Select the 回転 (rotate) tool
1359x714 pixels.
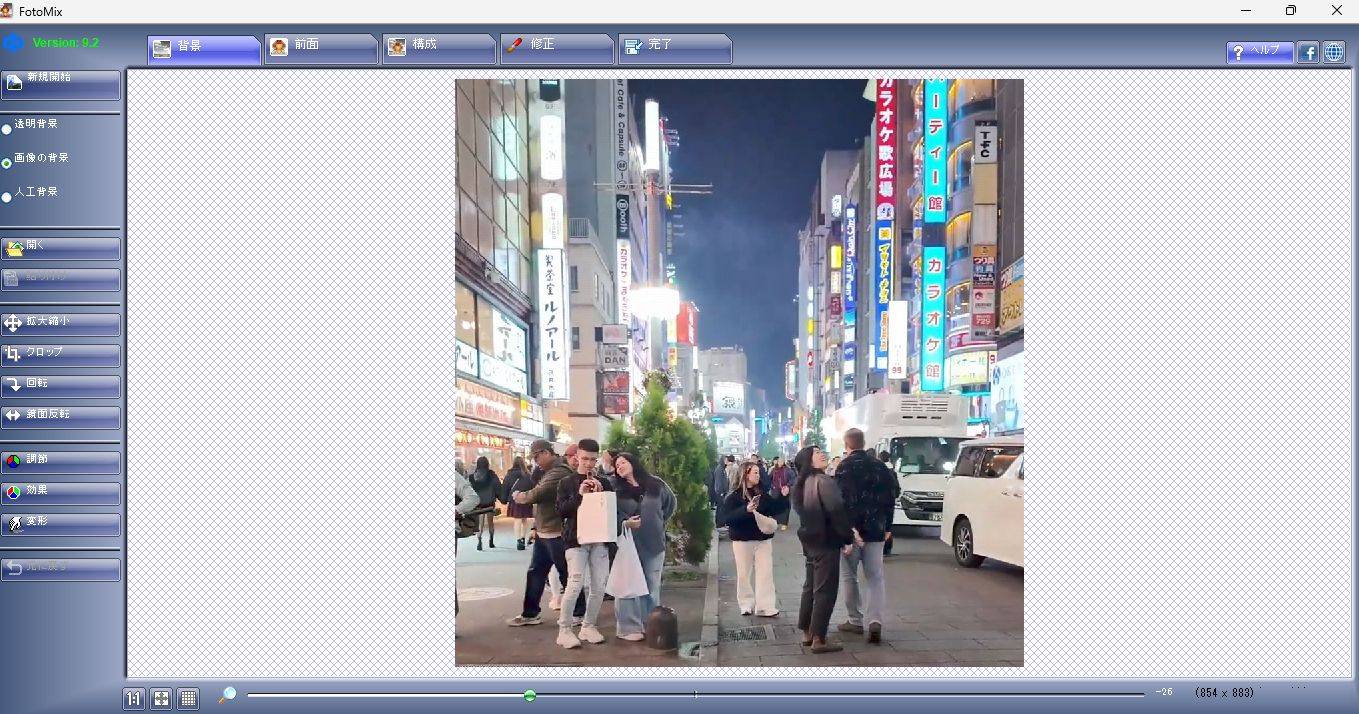coord(61,386)
